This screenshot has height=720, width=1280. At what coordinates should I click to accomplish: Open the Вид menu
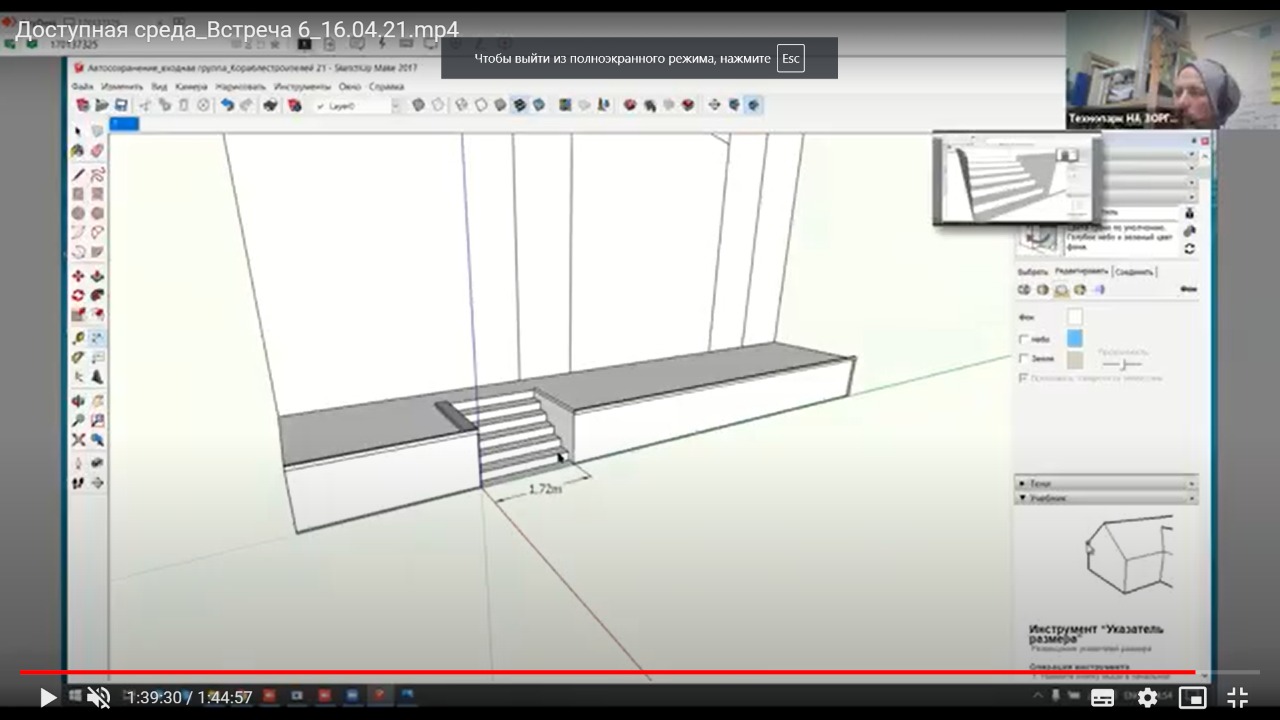tap(159, 87)
